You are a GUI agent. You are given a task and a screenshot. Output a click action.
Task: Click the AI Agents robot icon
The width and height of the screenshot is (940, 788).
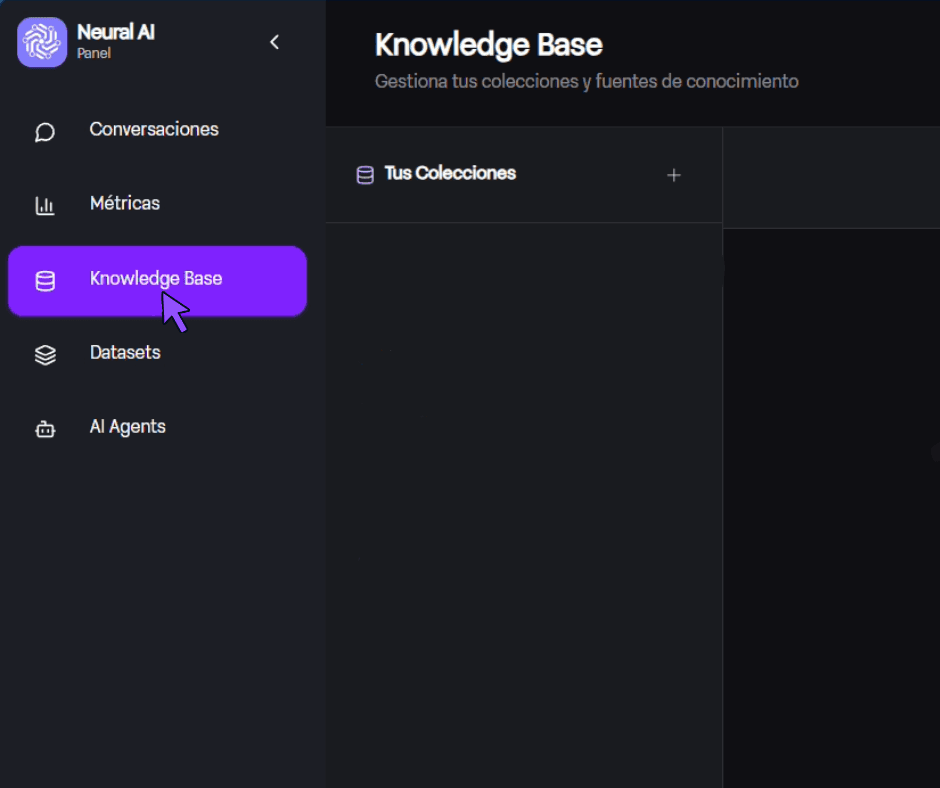click(45, 429)
